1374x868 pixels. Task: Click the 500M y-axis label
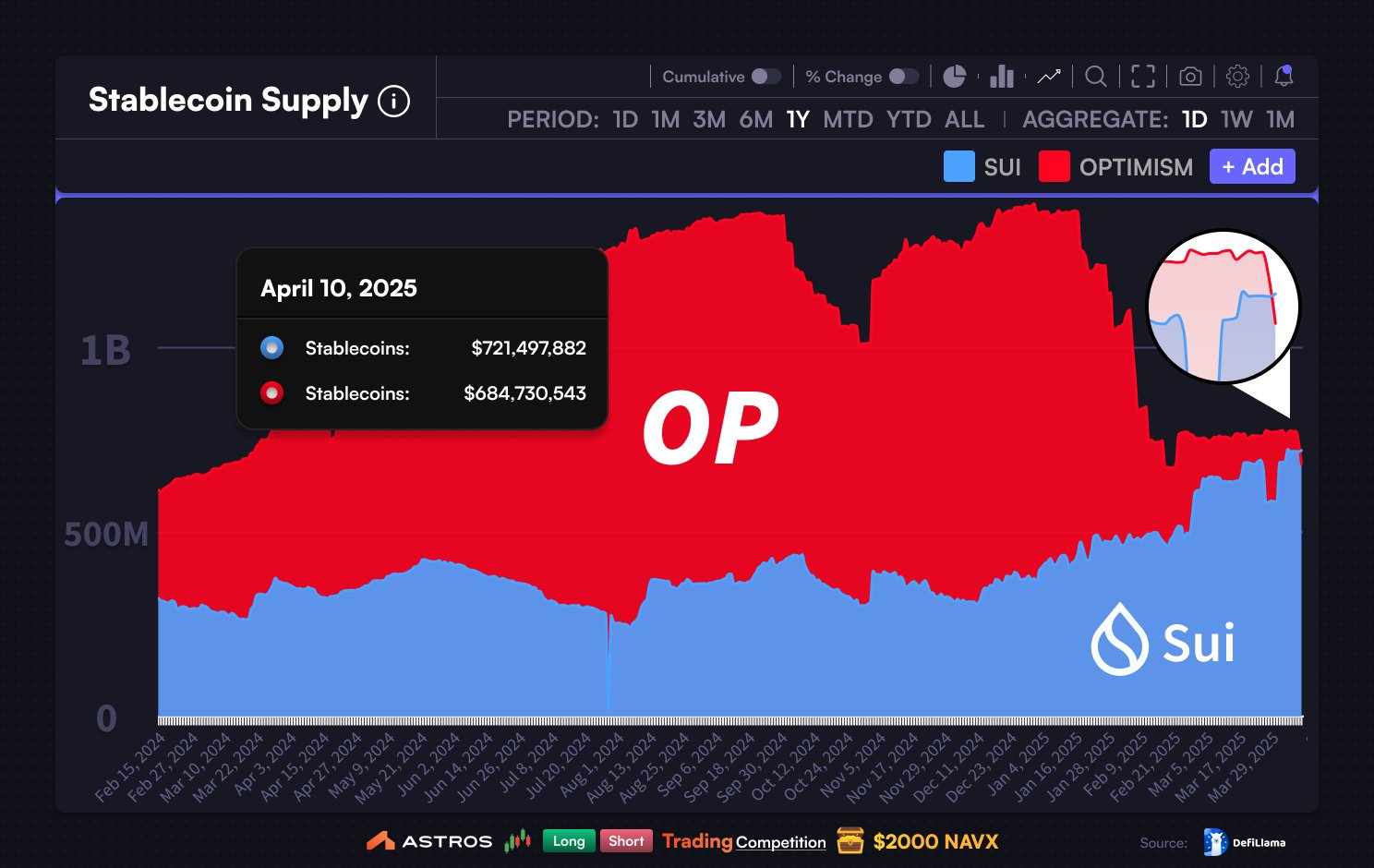click(x=106, y=534)
